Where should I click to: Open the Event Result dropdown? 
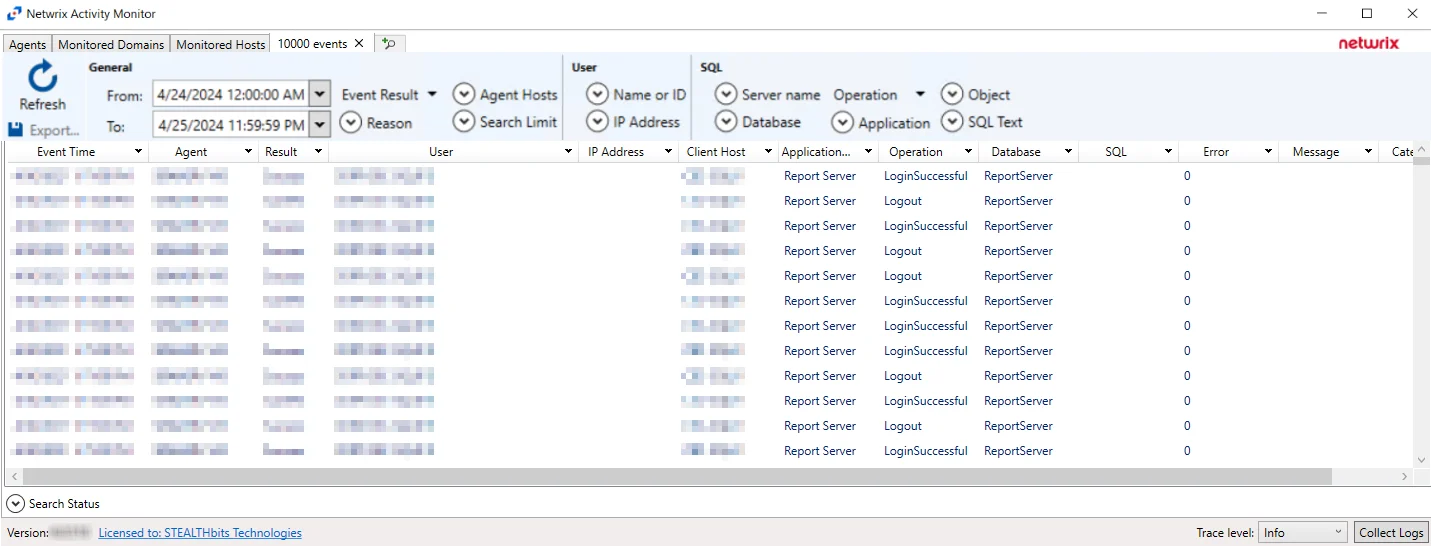click(x=389, y=95)
